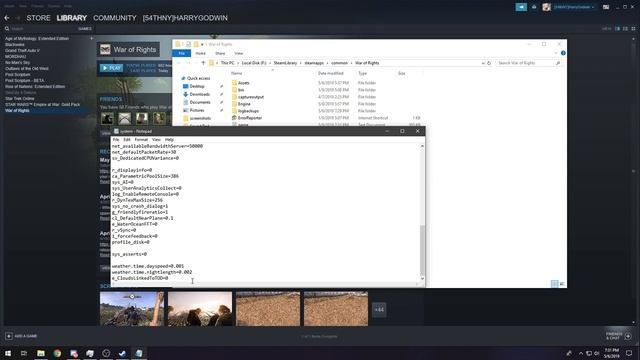Open Chrome from the taskbar
Image resolution: width=640 pixels, height=360 pixels.
point(57,353)
